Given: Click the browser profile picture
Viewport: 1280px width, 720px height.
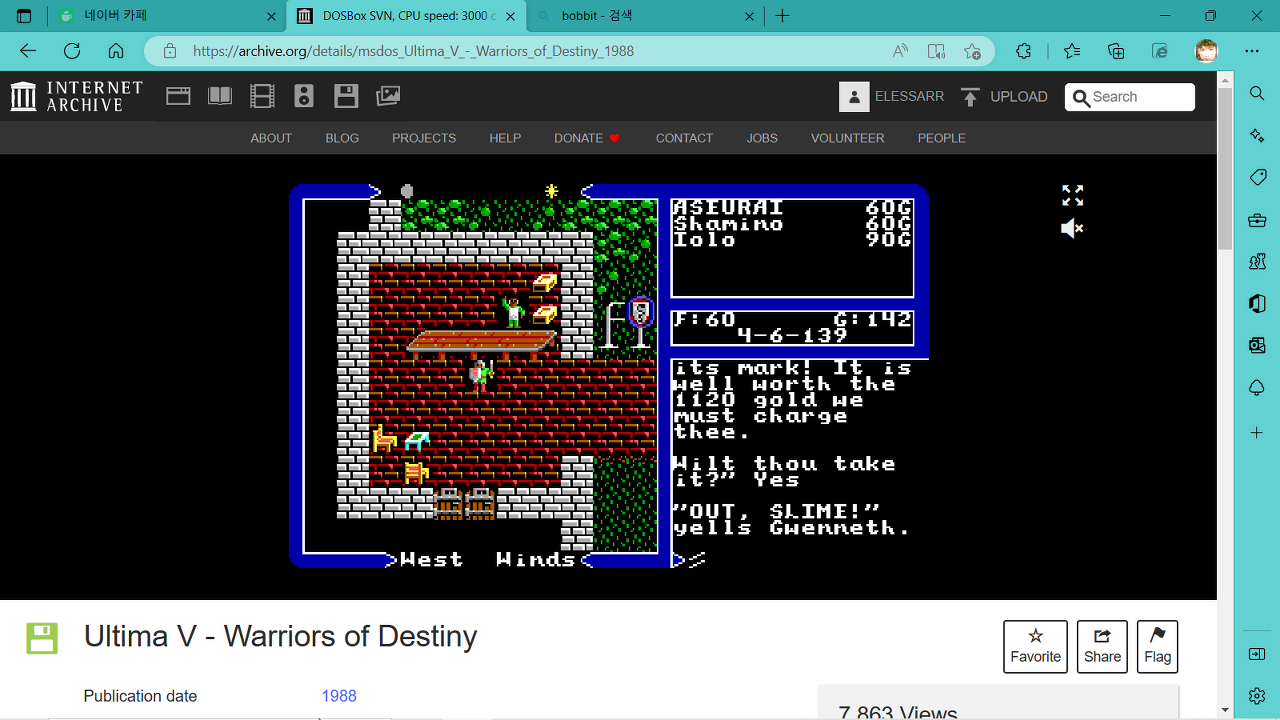Looking at the screenshot, I should coord(1207,51).
